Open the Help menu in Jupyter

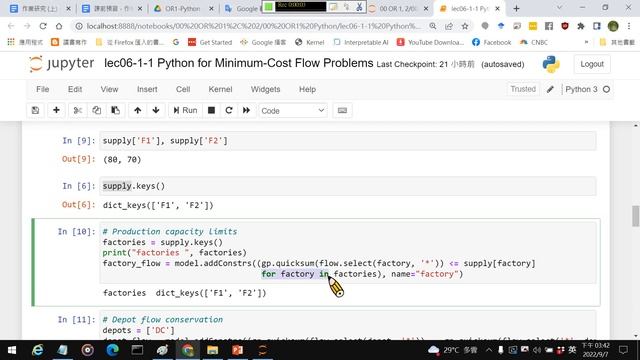coord(307,89)
